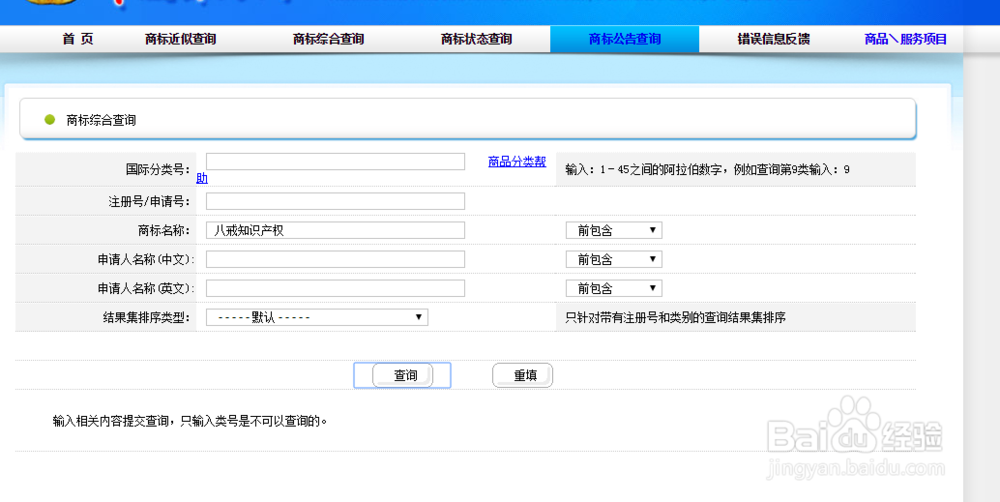Screen dimensions: 1000x502
Task: Open the 错误信息反馈 tab
Action: (x=774, y=39)
